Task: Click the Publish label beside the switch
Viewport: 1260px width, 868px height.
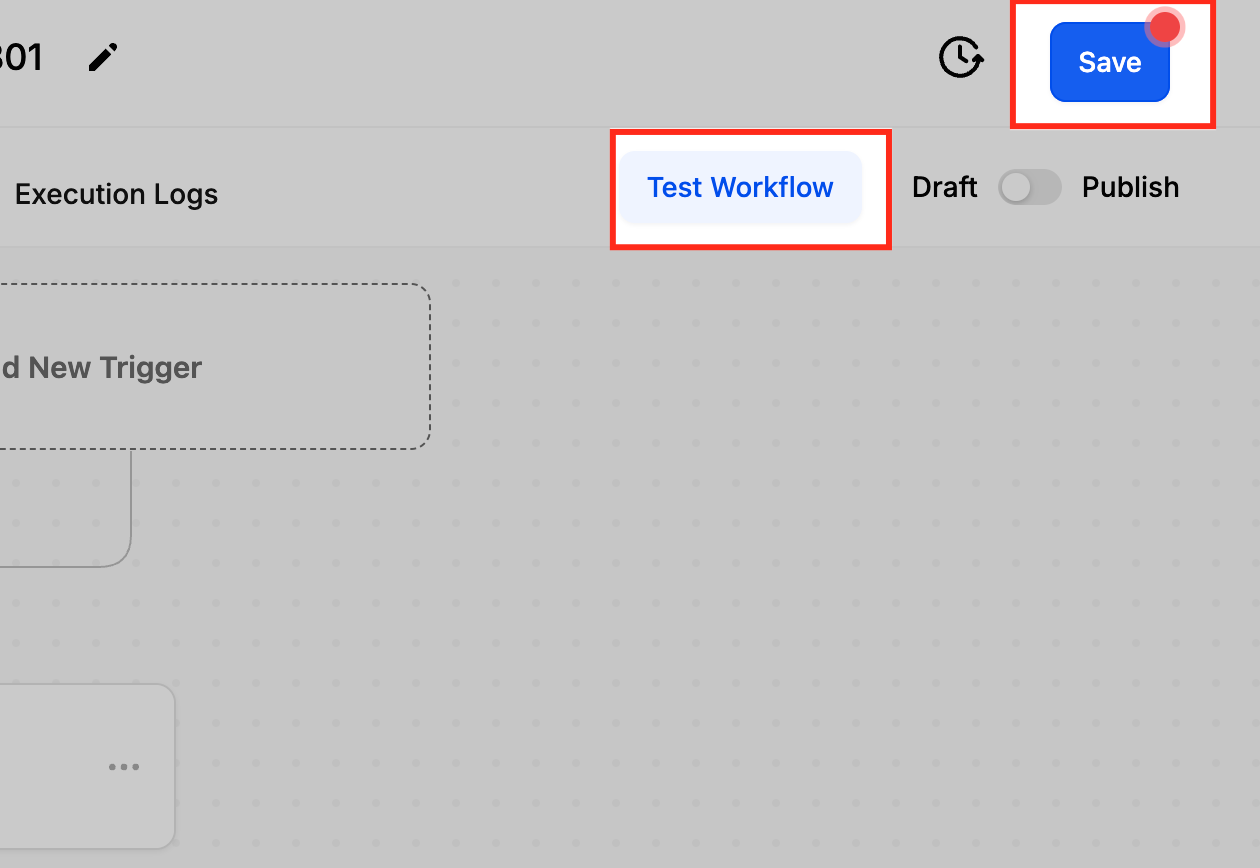Action: pos(1130,188)
